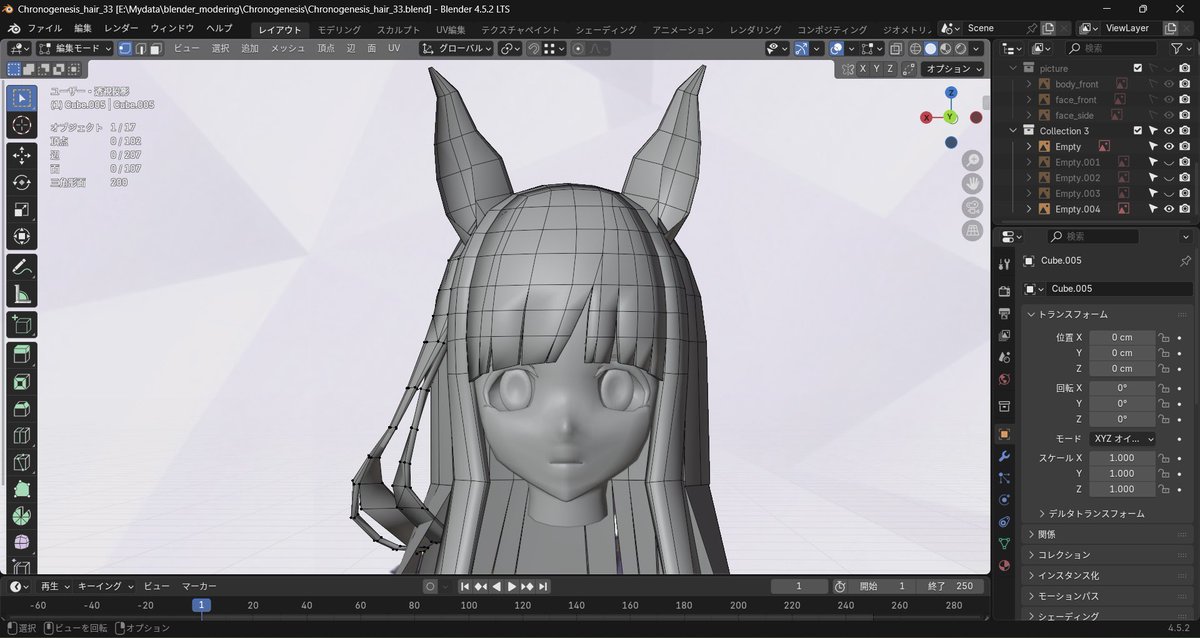This screenshot has width=1200, height=638.
Task: Select the Extrude Region tool
Action: 22,355
